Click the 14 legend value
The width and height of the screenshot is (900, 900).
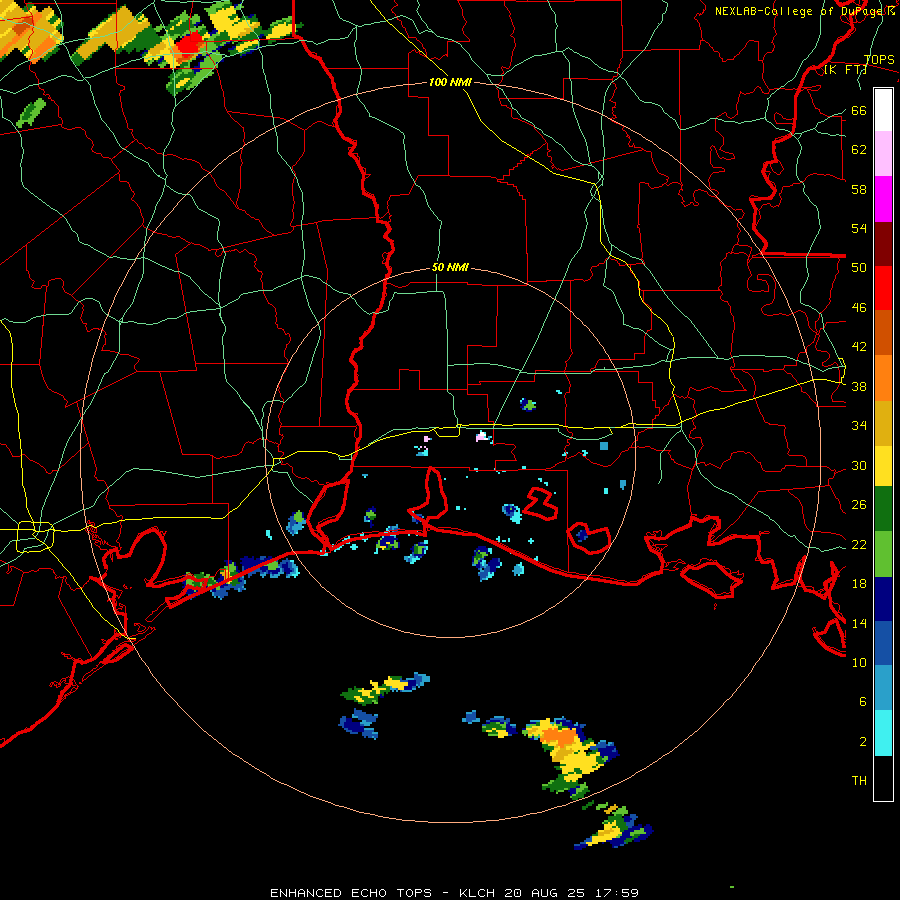[859, 623]
